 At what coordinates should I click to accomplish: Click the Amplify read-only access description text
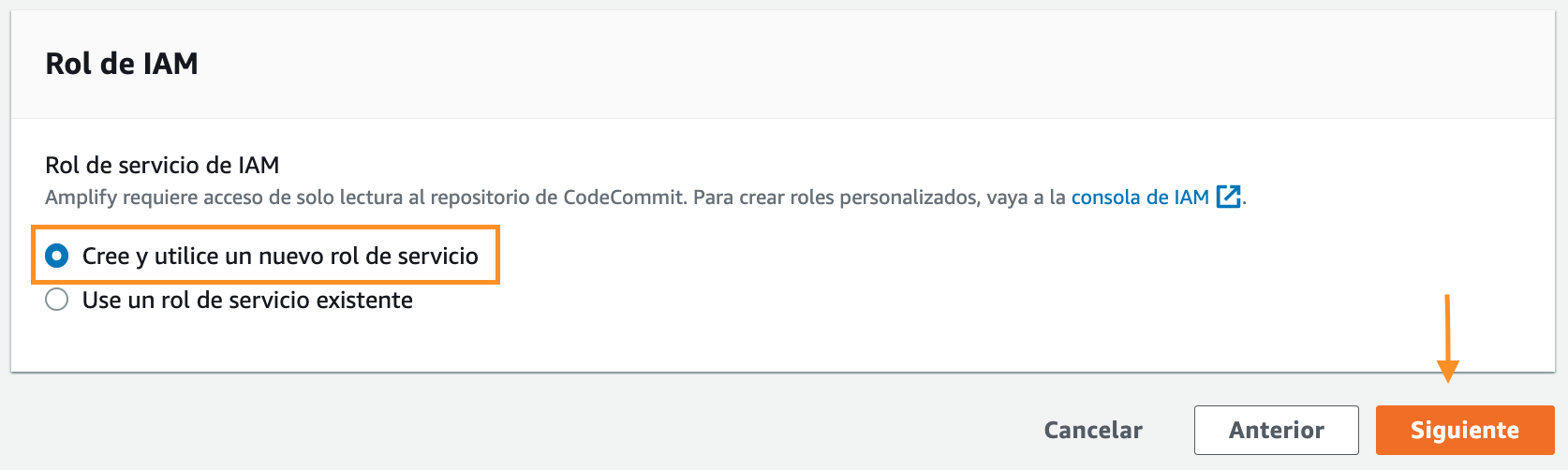(x=365, y=198)
